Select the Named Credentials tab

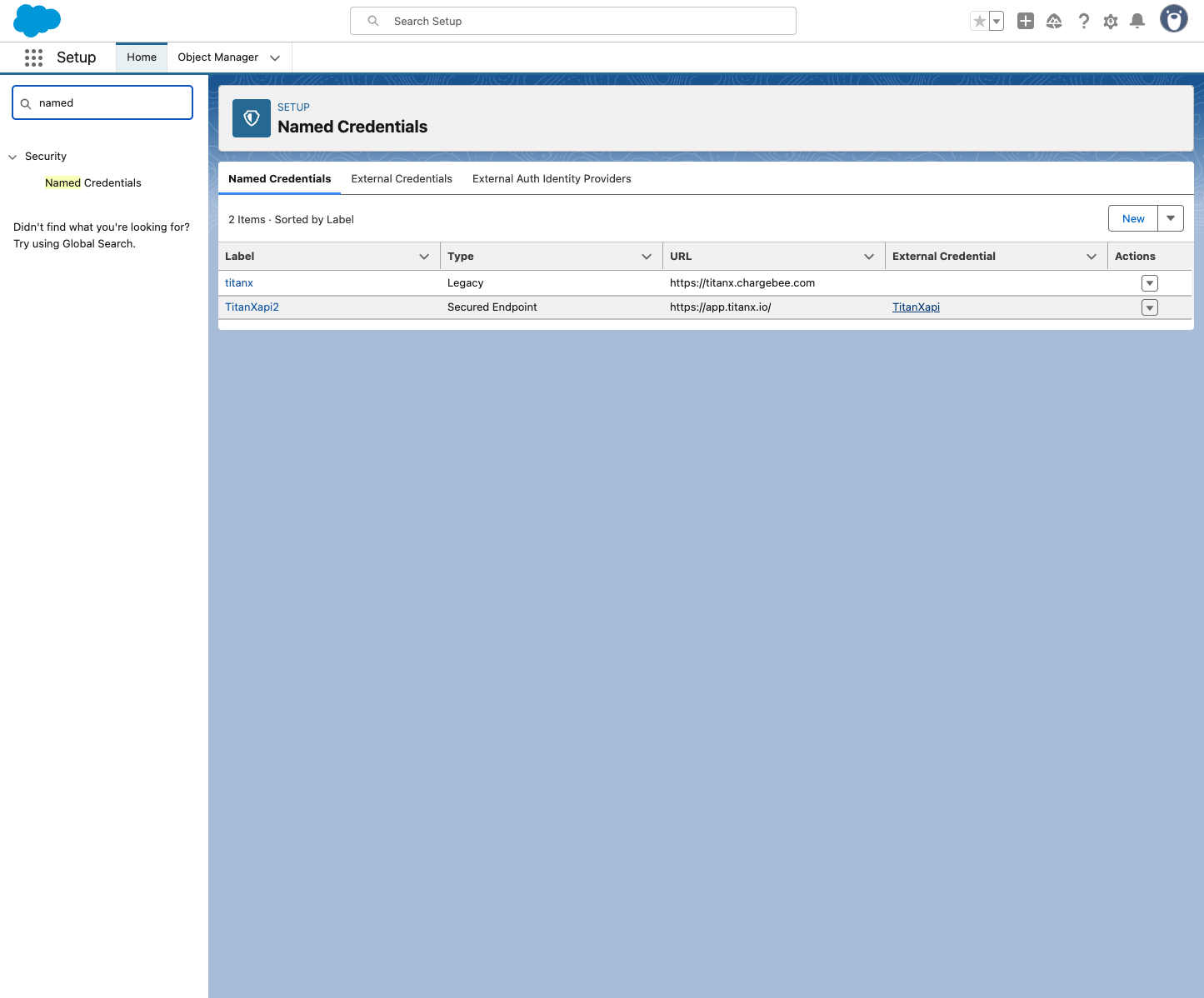280,179
